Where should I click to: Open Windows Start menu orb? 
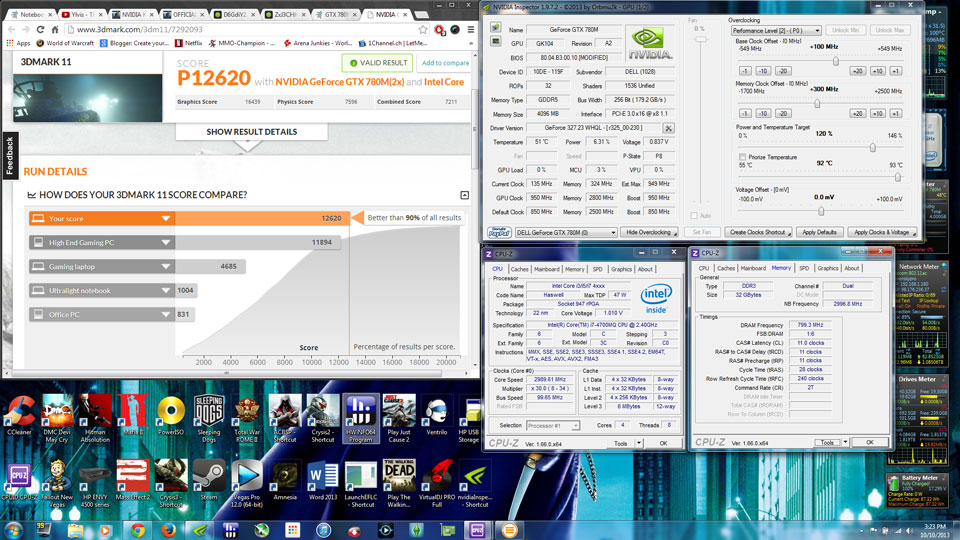[13, 530]
